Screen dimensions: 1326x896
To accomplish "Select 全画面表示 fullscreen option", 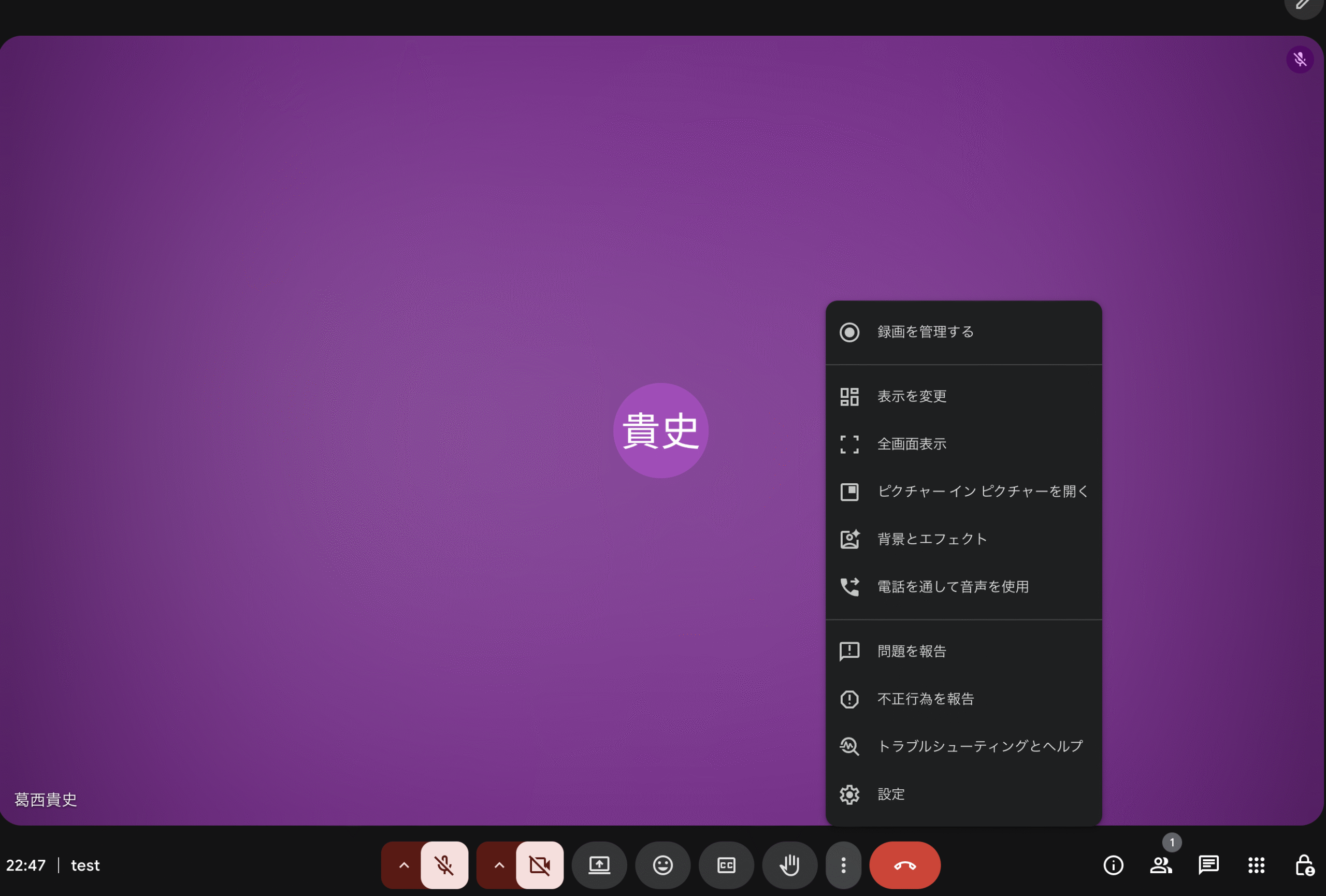I will click(x=911, y=444).
